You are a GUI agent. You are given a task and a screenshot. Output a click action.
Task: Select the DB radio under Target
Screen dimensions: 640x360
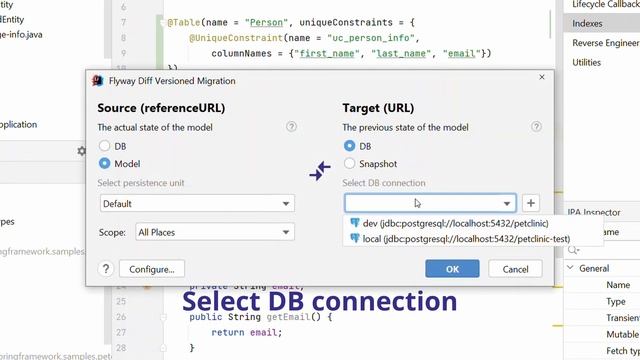click(349, 146)
